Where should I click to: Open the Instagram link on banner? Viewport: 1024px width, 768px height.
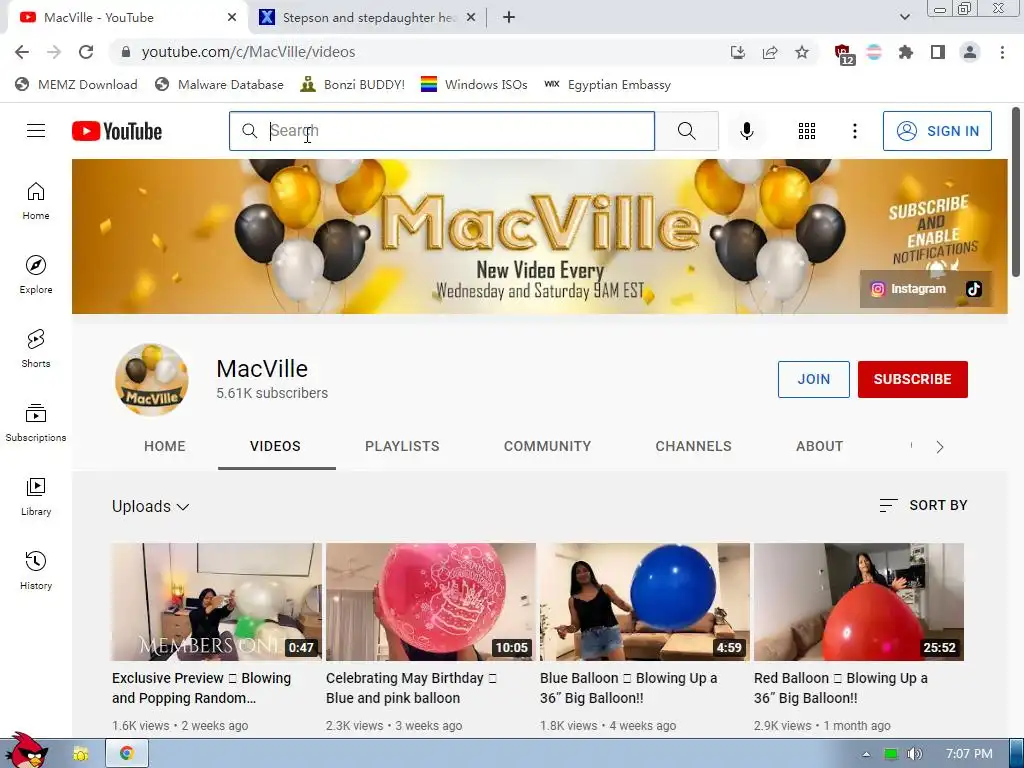908,289
